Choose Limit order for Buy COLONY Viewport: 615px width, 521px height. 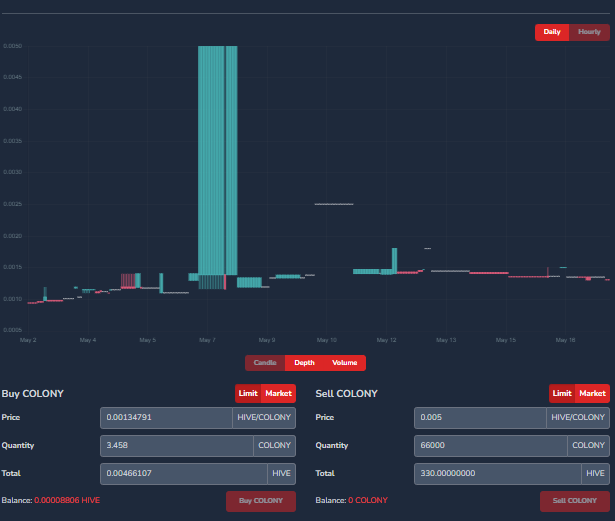point(248,393)
